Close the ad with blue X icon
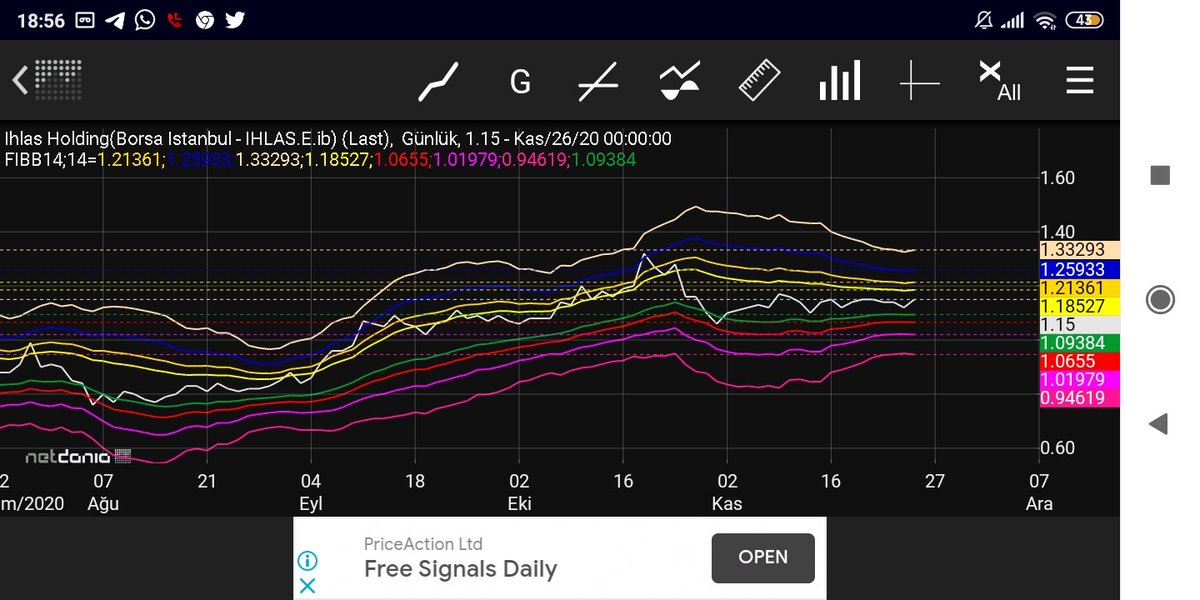The width and height of the screenshot is (1200, 600). [308, 586]
